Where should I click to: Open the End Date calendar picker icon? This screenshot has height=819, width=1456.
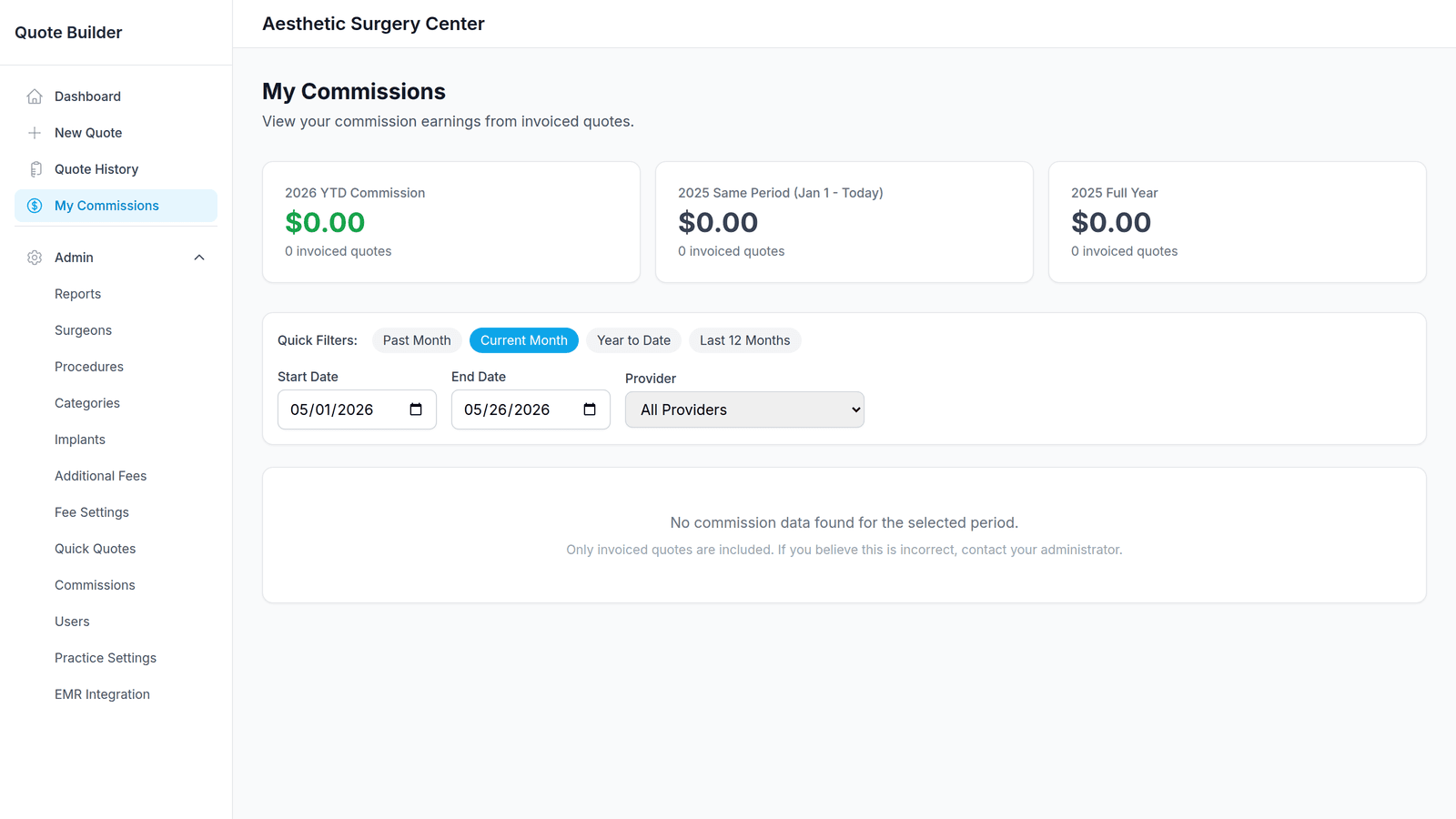click(x=590, y=409)
